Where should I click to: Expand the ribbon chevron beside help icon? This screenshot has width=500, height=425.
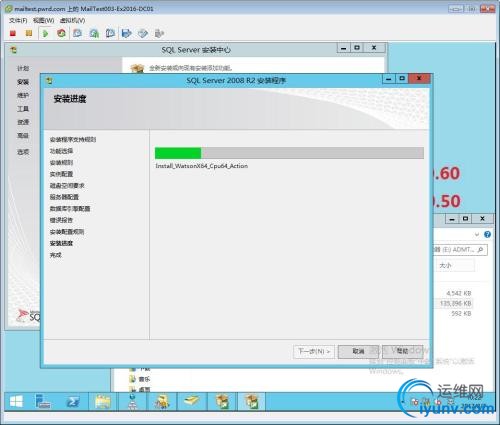coord(477,235)
